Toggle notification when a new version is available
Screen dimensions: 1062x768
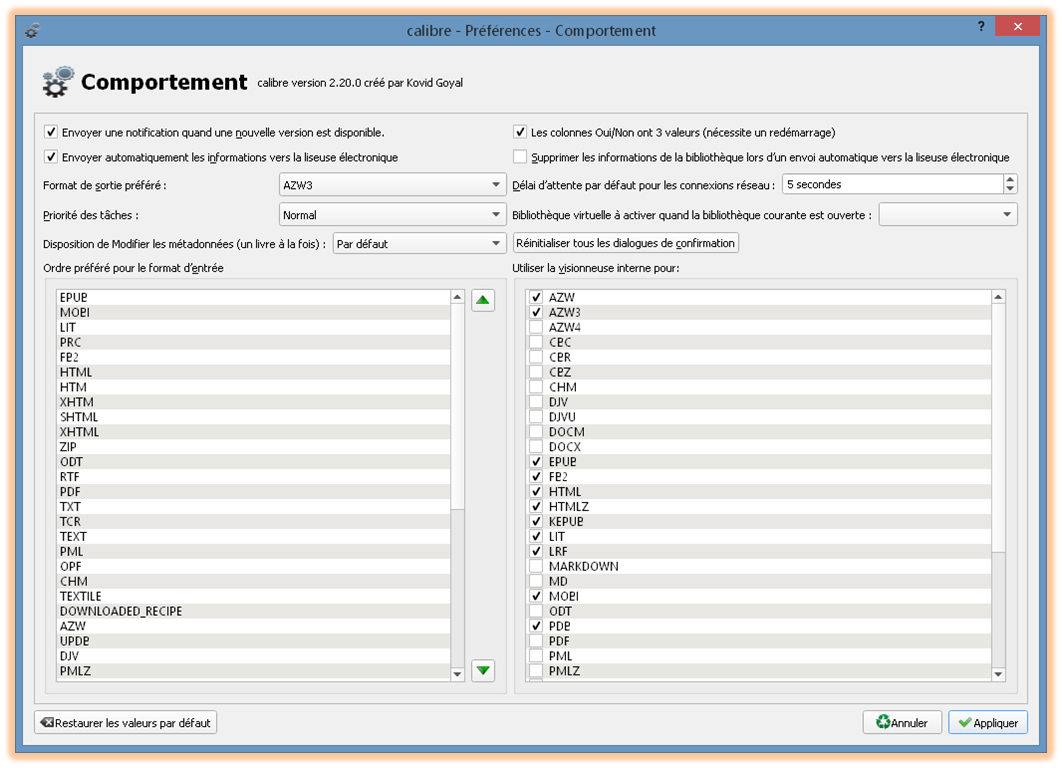[51, 132]
